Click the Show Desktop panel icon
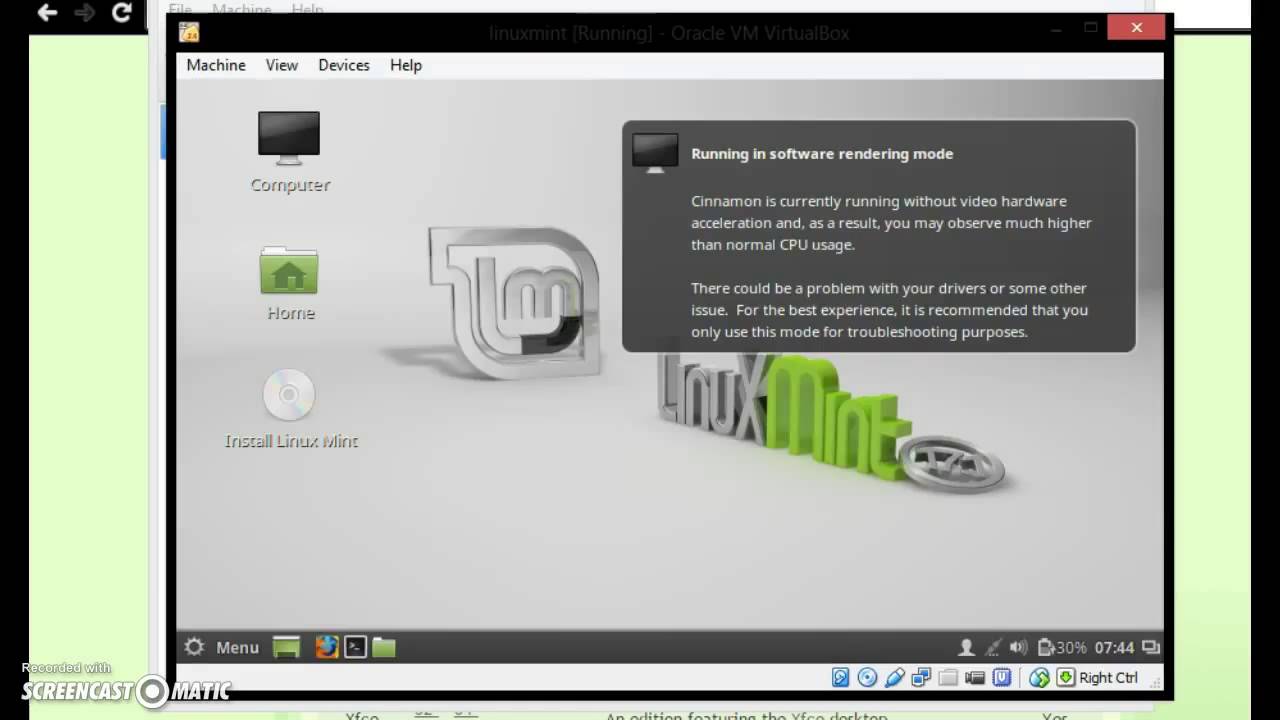This screenshot has width=1280, height=720. coord(287,647)
